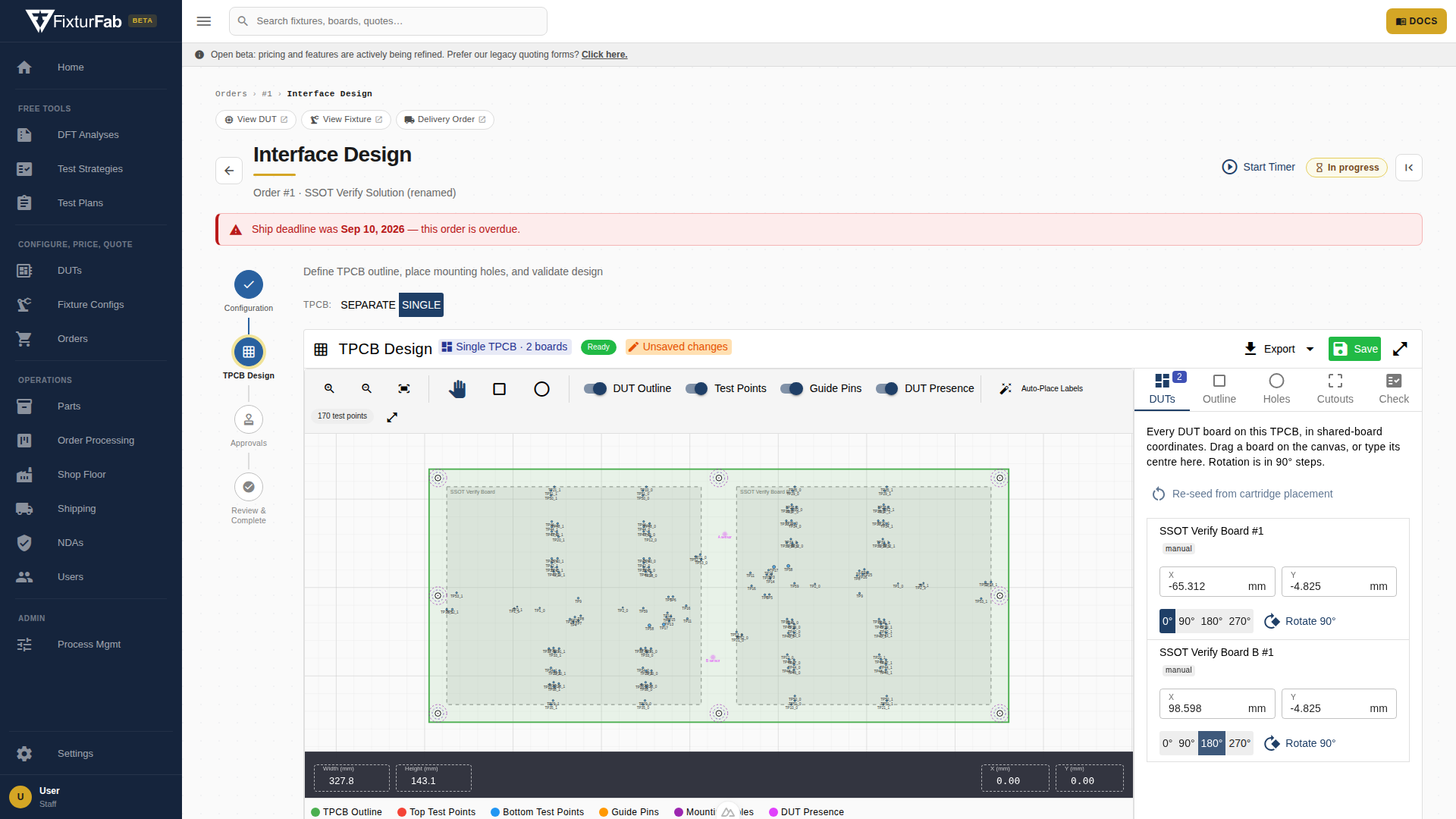This screenshot has width=1456, height=819.
Task: Select SINGLE TPCB mode
Action: 421,305
